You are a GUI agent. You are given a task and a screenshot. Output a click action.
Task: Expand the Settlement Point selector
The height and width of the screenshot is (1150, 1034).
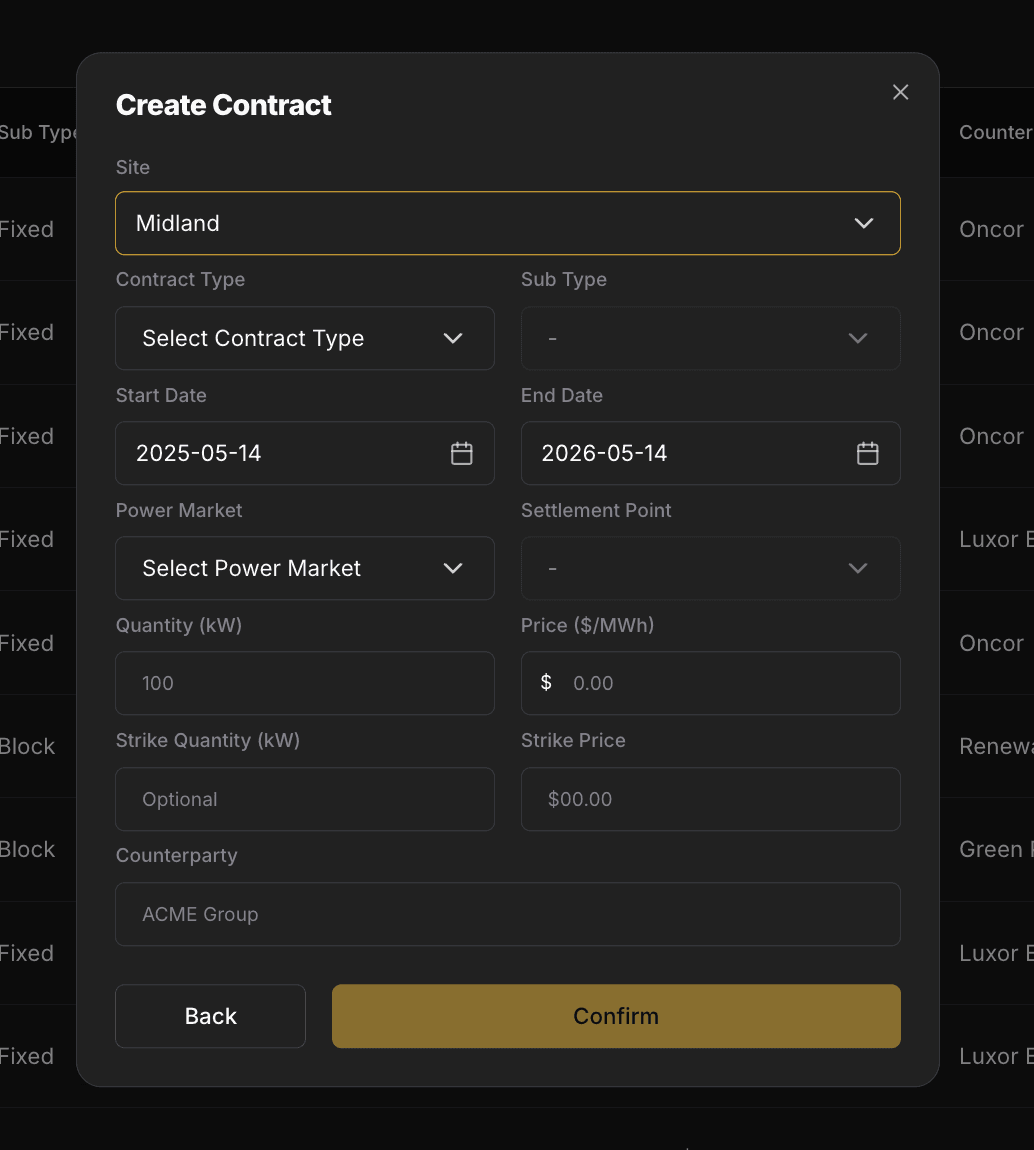point(710,568)
